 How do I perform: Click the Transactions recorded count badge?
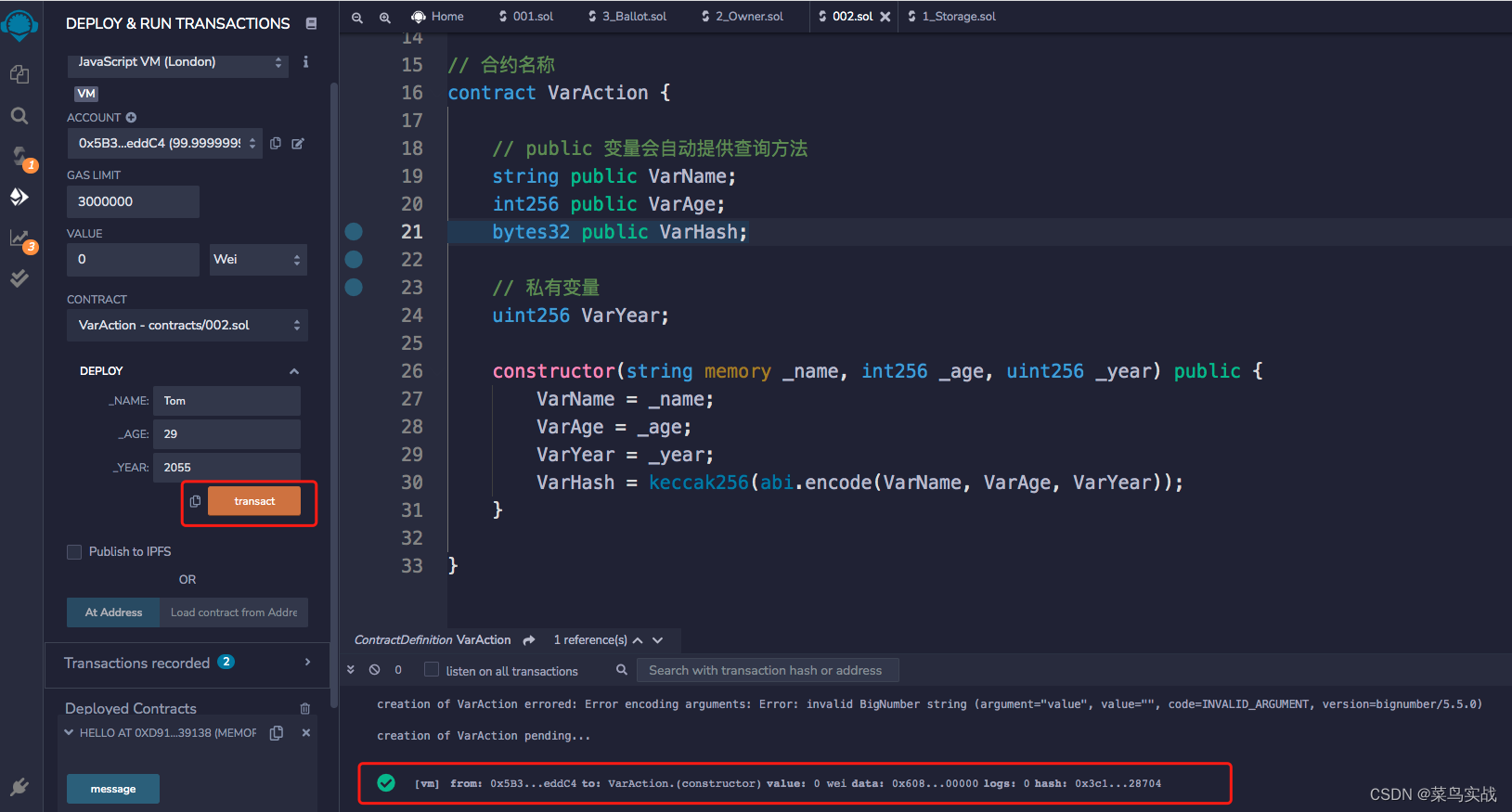click(x=226, y=662)
